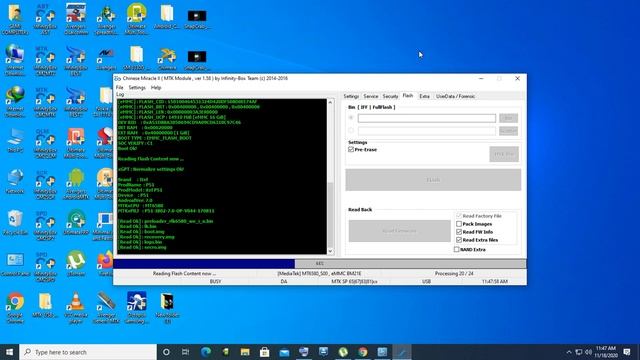Uncheck the Read Extra files checkbox
The width and height of the screenshot is (640, 360).
459,240
